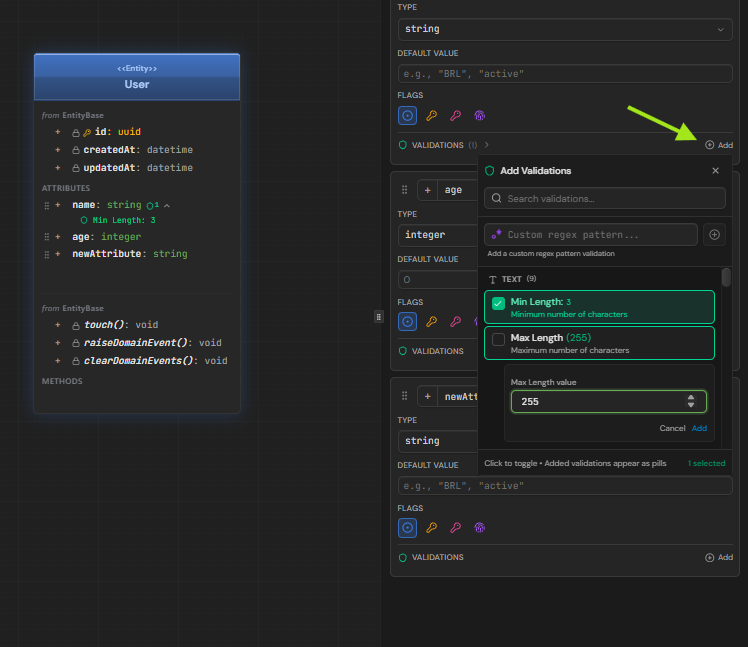Screen dimensions: 748x647
Task: Collapse the name attribute validations in the User entity
Action: 166,205
